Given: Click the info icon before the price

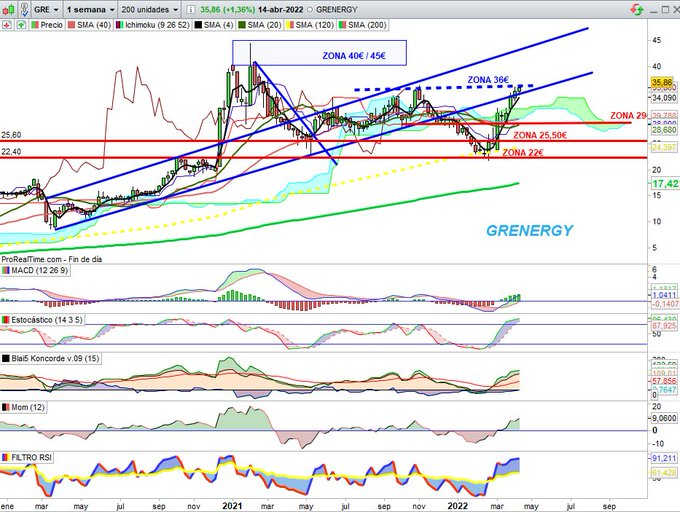Looking at the screenshot, I should point(192,9).
